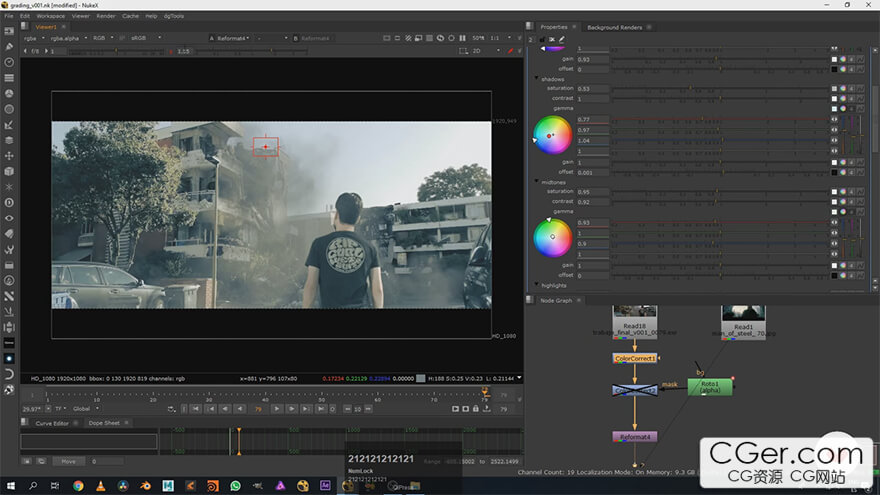Switch to the Background Renders tab
Screen dimensions: 880x495
(615, 28)
